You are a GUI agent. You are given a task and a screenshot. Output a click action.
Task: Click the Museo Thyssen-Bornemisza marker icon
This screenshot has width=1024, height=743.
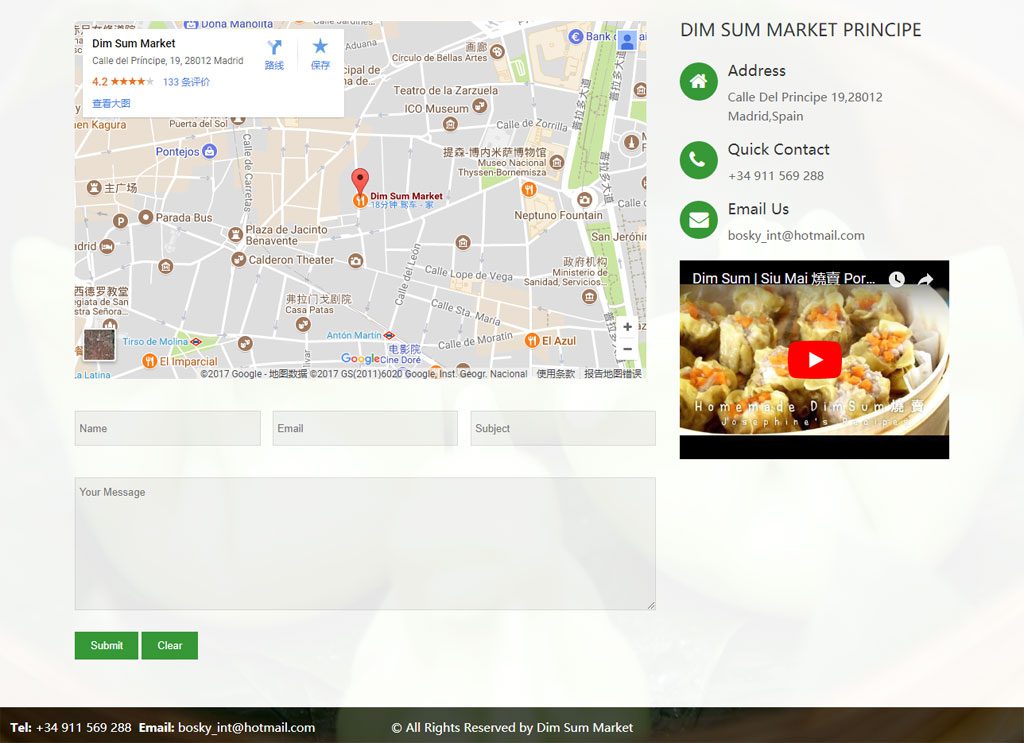[x=556, y=162]
